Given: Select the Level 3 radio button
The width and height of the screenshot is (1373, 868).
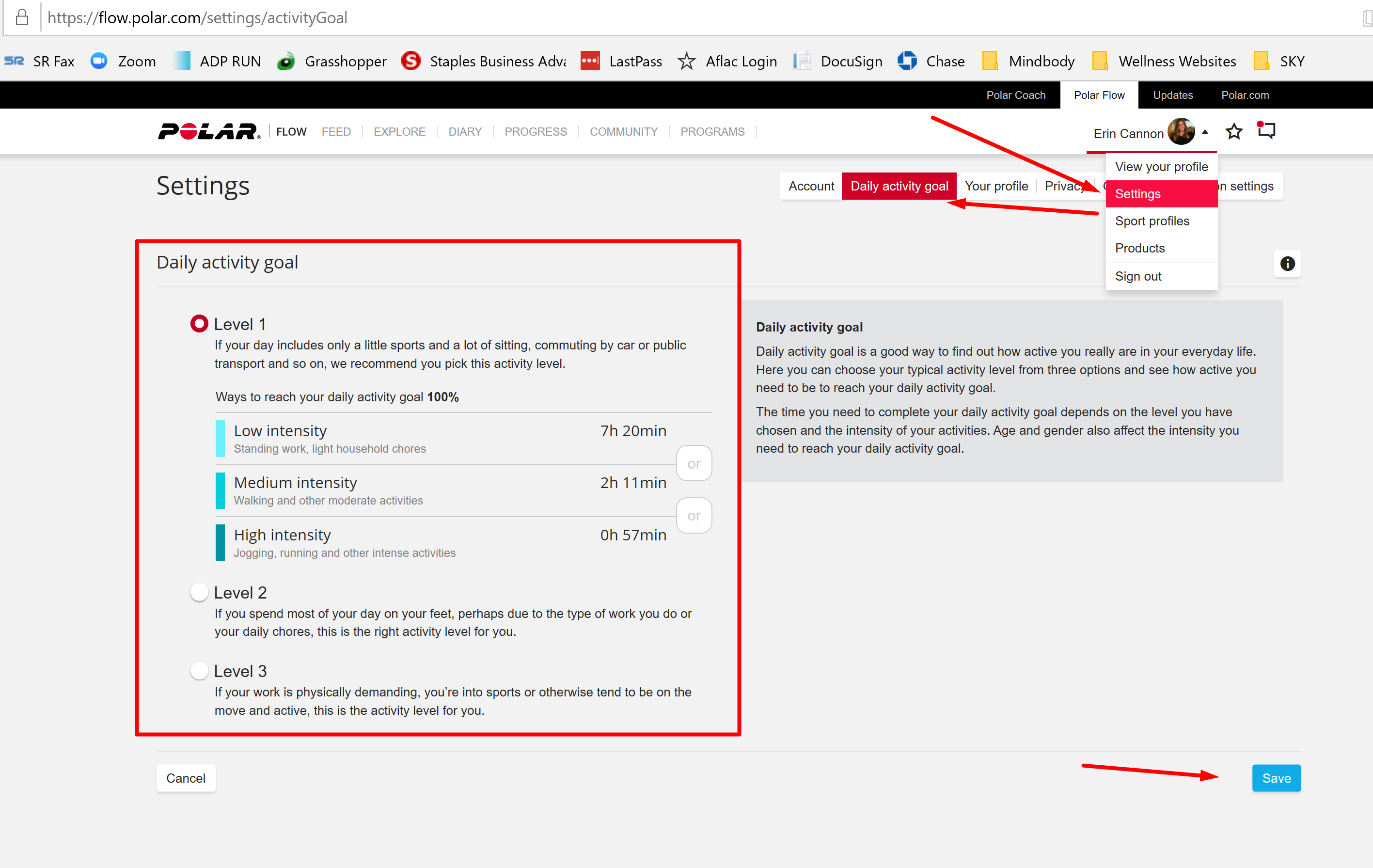Looking at the screenshot, I should tap(199, 671).
